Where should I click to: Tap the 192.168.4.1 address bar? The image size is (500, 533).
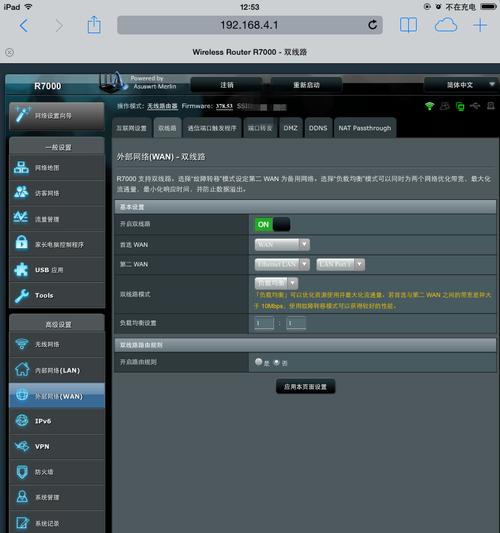pos(249,25)
